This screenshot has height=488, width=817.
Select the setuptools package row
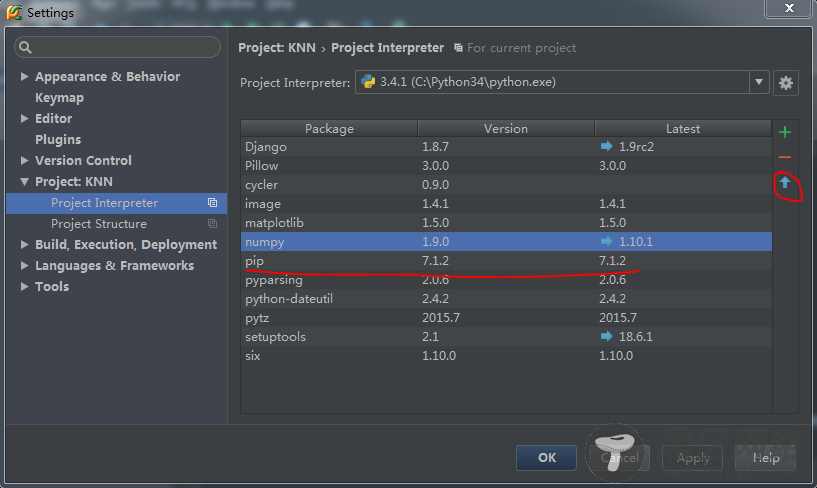pyautogui.click(x=506, y=336)
